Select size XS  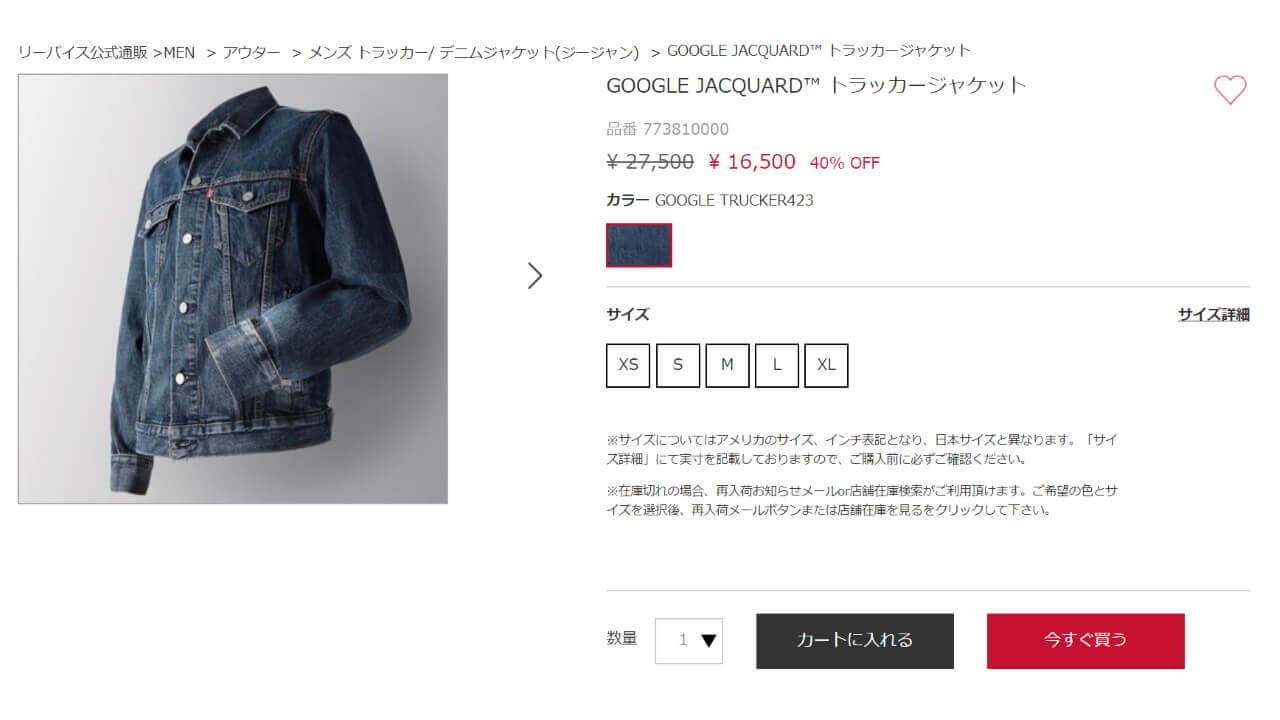[628, 365]
